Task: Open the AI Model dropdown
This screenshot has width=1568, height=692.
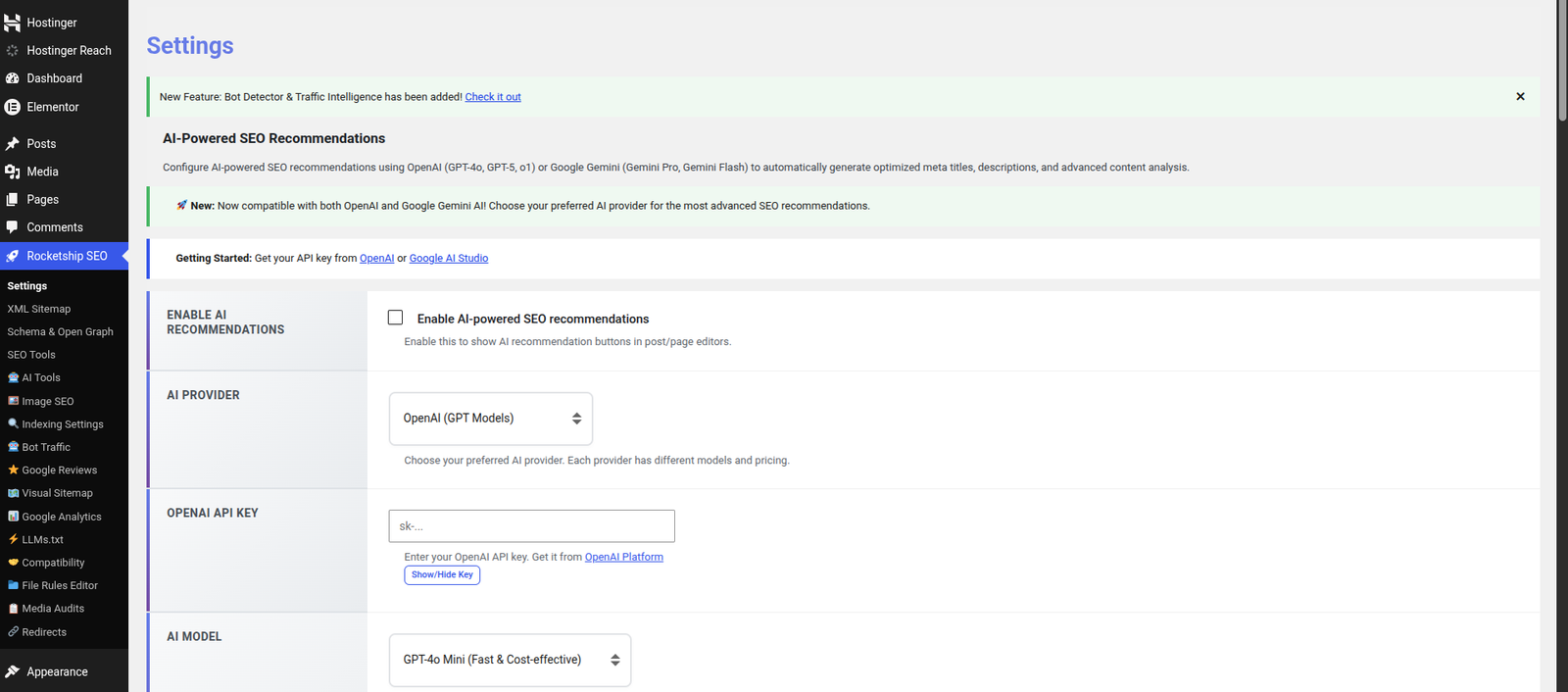Action: 510,660
